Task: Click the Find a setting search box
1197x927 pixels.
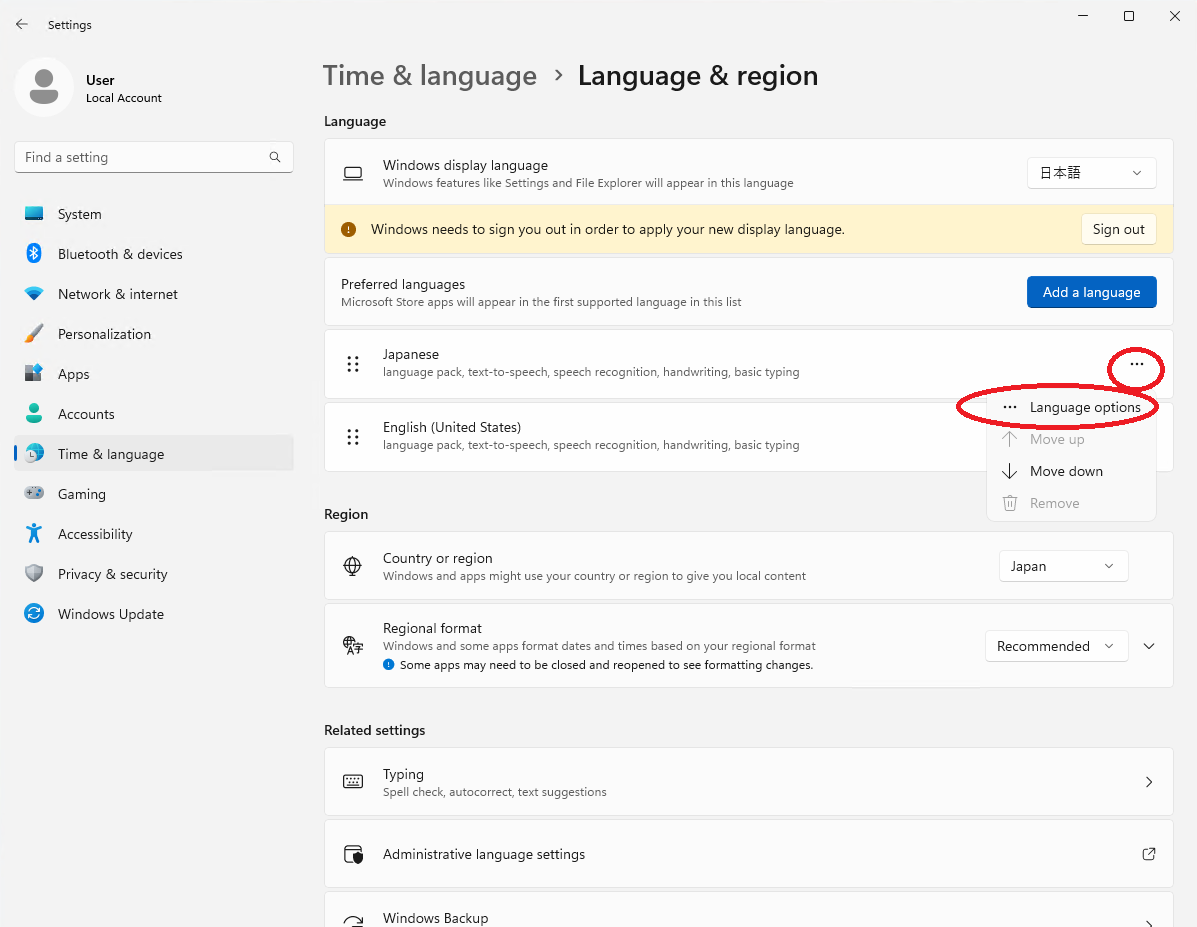Action: point(153,157)
